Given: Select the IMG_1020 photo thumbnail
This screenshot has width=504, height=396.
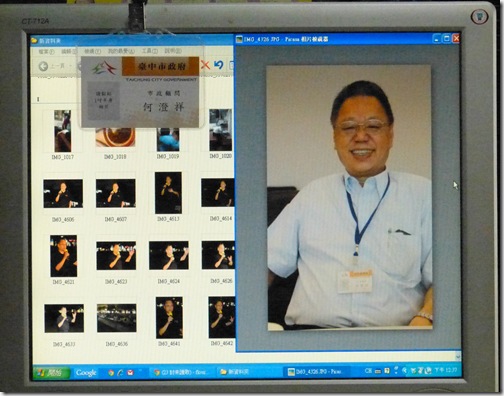Looking at the screenshot, I should [x=220, y=130].
